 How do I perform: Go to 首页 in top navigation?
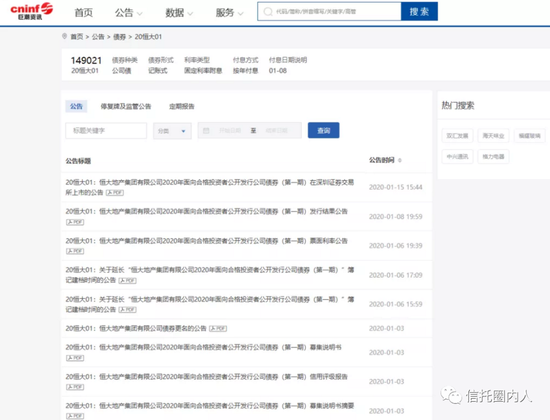[x=83, y=13]
